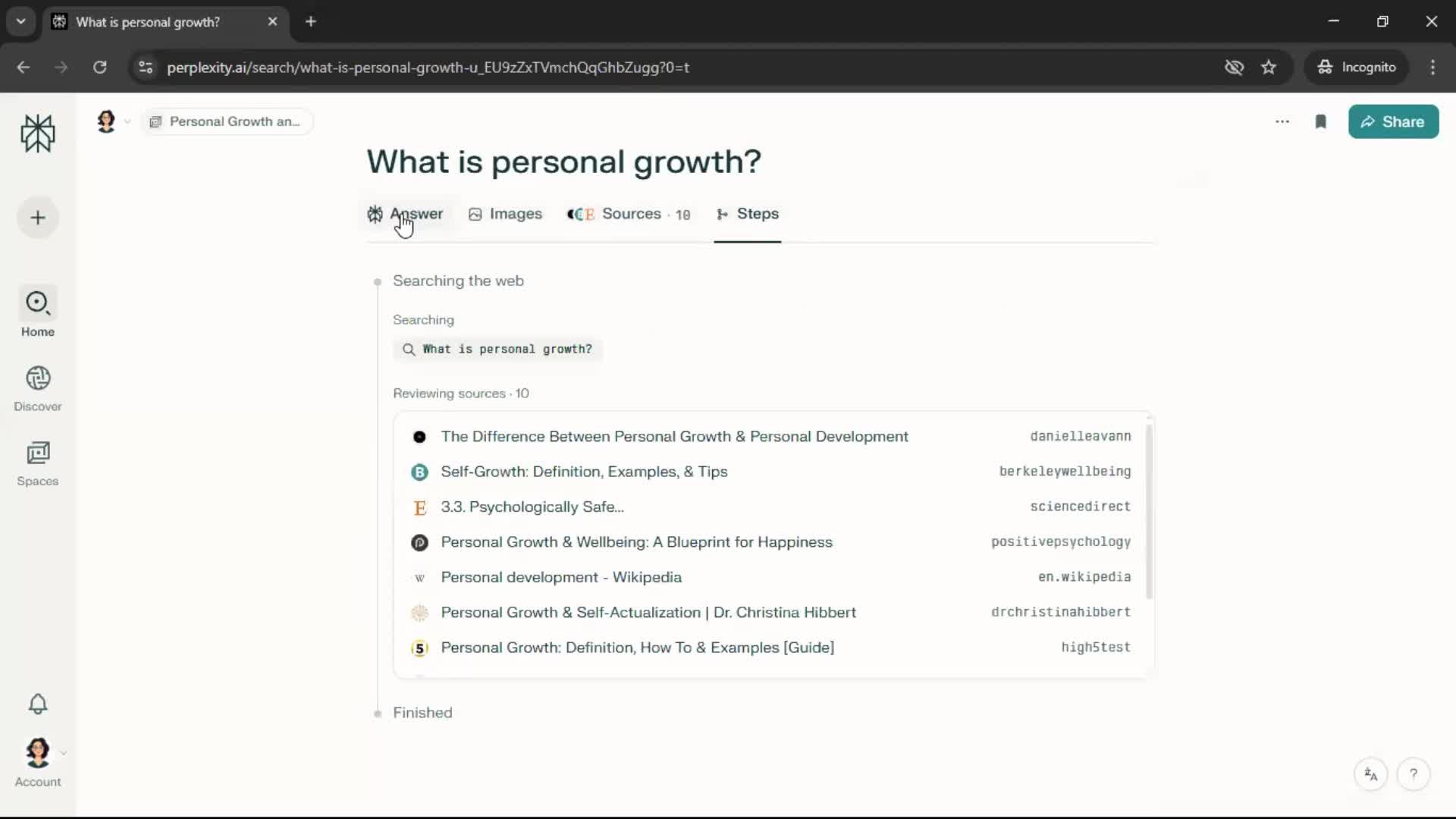Bookmark this thread
Screen dimensions: 1456x819
(x=1320, y=122)
